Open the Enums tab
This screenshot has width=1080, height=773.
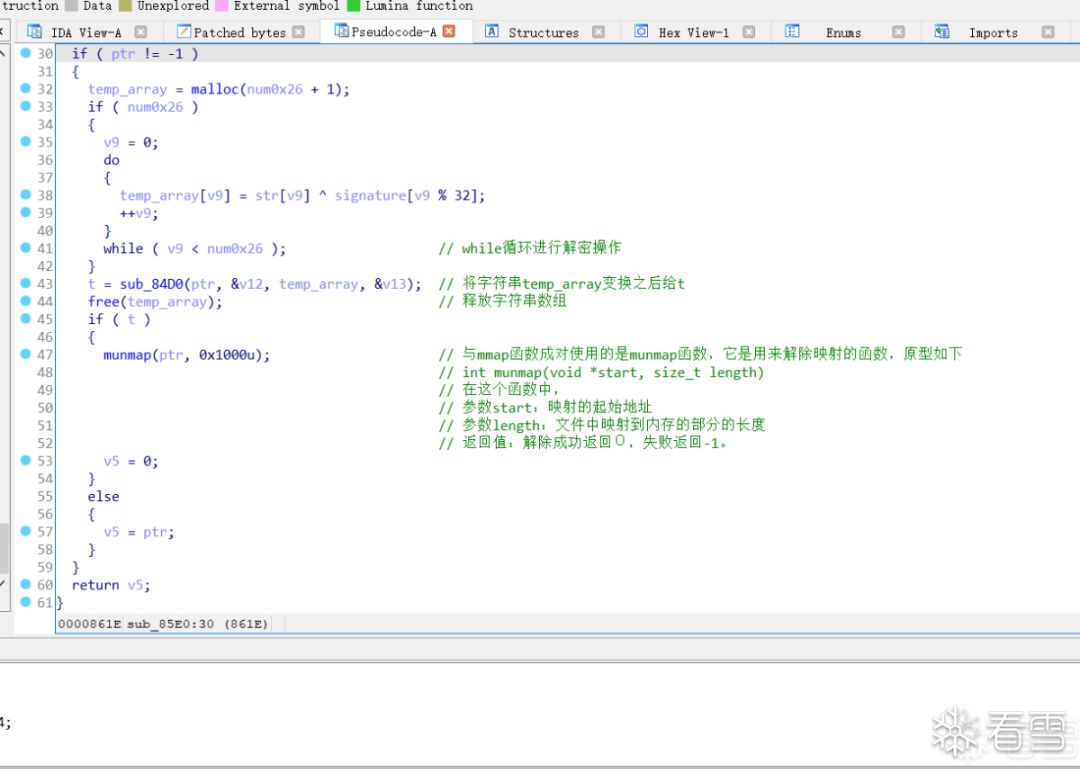pos(843,32)
